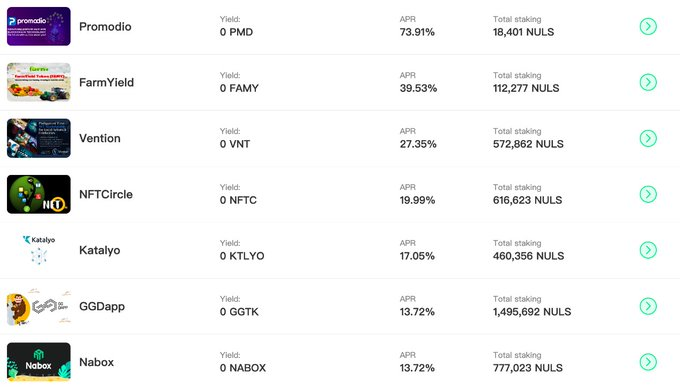Click NFTCircle's circled chevron icon
The height and width of the screenshot is (387, 680).
648,194
